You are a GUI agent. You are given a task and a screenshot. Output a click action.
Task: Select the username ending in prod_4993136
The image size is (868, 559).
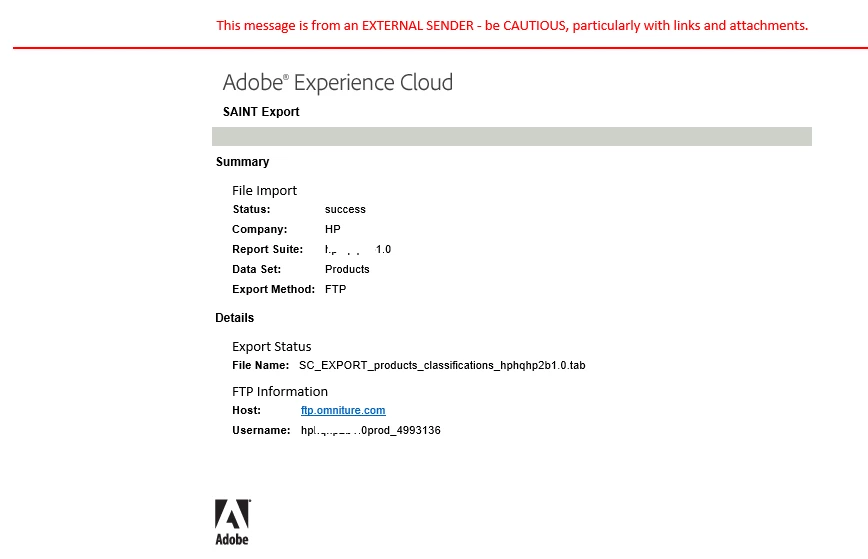click(371, 430)
